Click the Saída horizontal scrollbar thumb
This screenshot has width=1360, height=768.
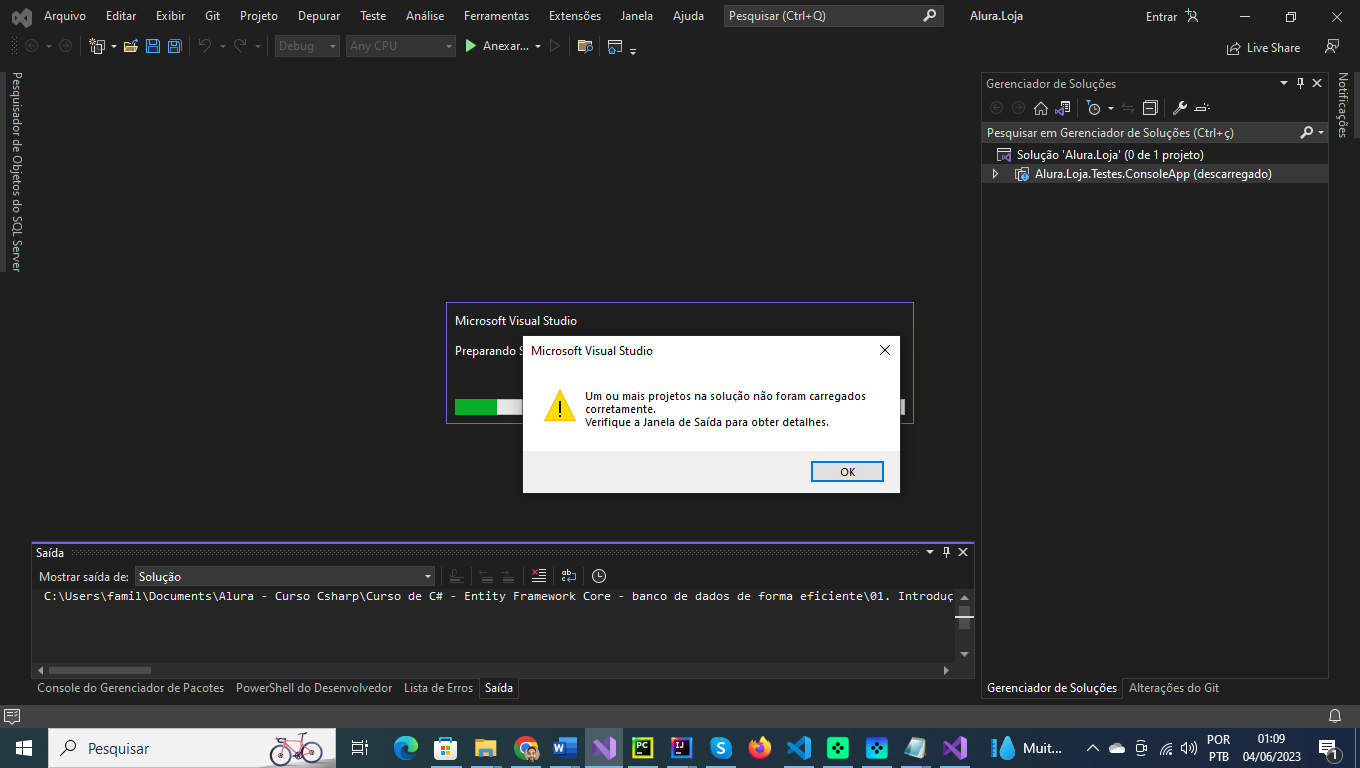99,670
